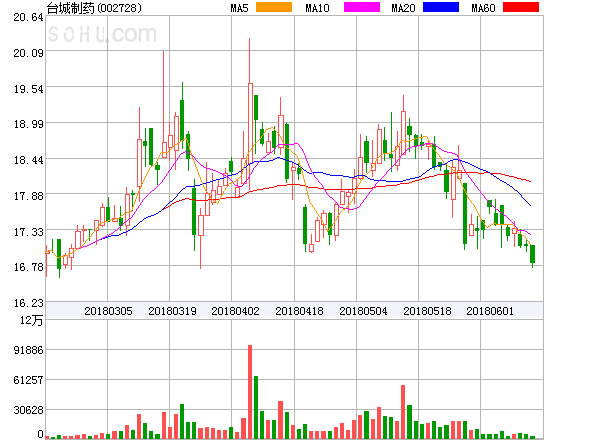Click the highest red candlestick near 20.30
The width and height of the screenshot is (600, 440).
[x=250, y=115]
